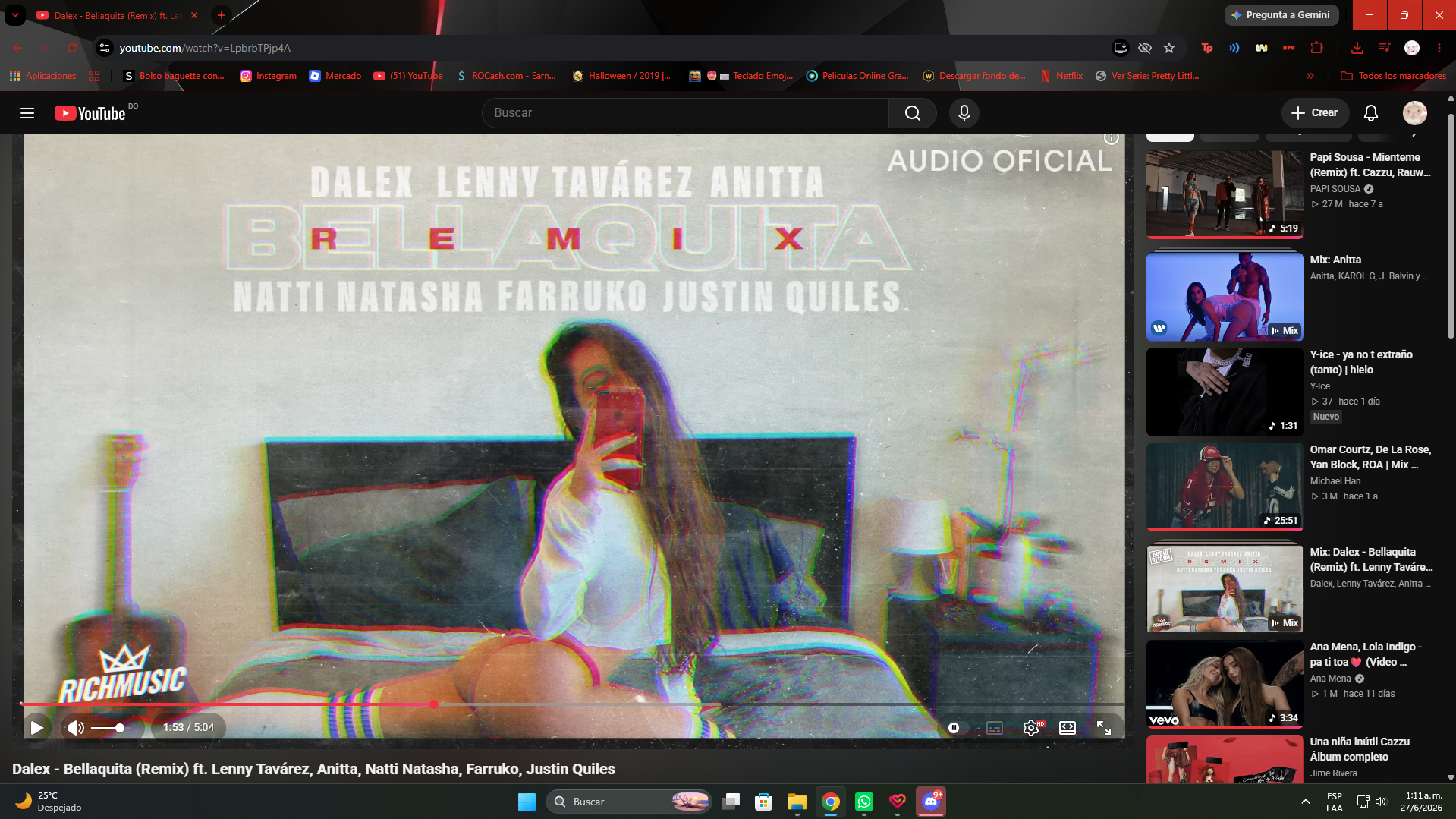Open File Explorer from the taskbar

(x=797, y=802)
